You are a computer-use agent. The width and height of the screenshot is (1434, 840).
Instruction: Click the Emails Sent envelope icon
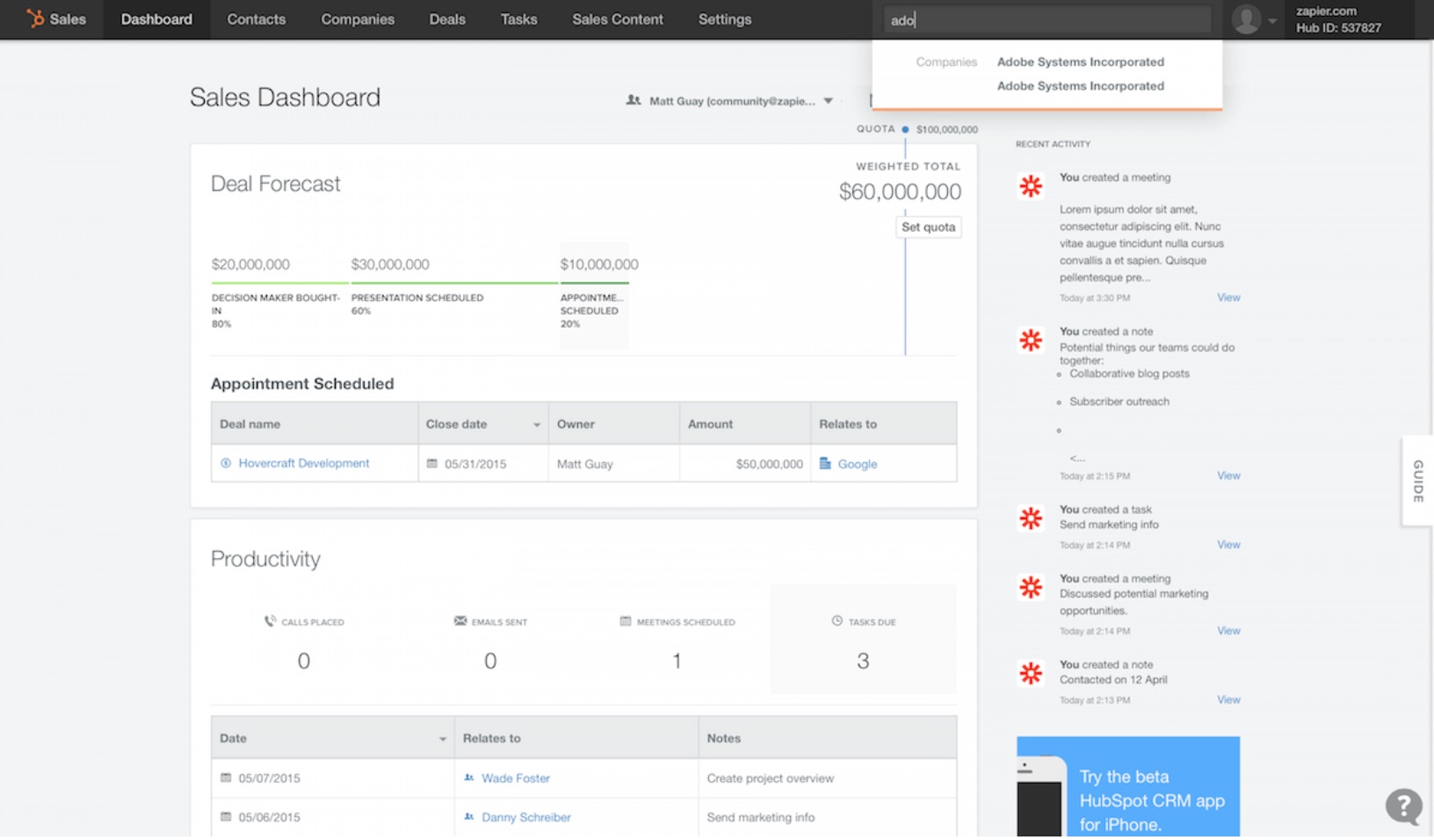tap(460, 621)
